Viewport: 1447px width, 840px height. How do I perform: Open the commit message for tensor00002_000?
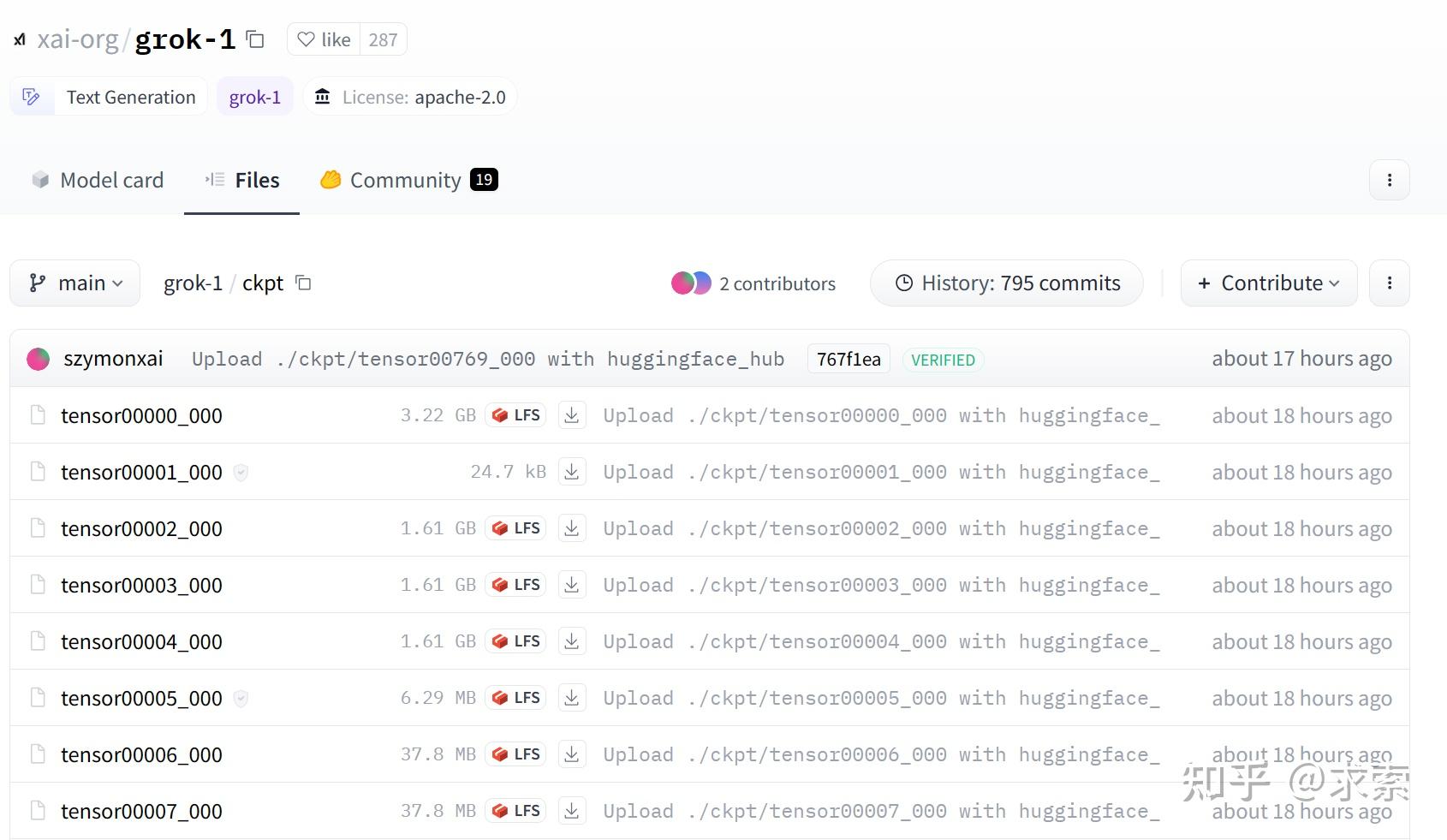coord(882,528)
